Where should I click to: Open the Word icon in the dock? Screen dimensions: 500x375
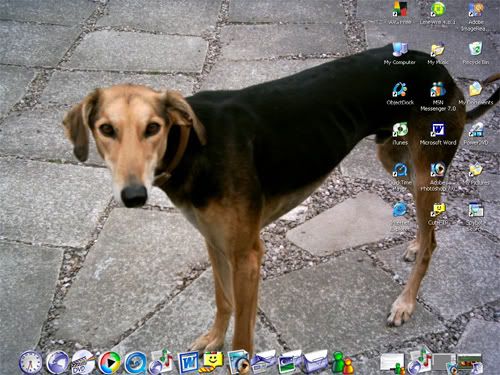pos(188,362)
